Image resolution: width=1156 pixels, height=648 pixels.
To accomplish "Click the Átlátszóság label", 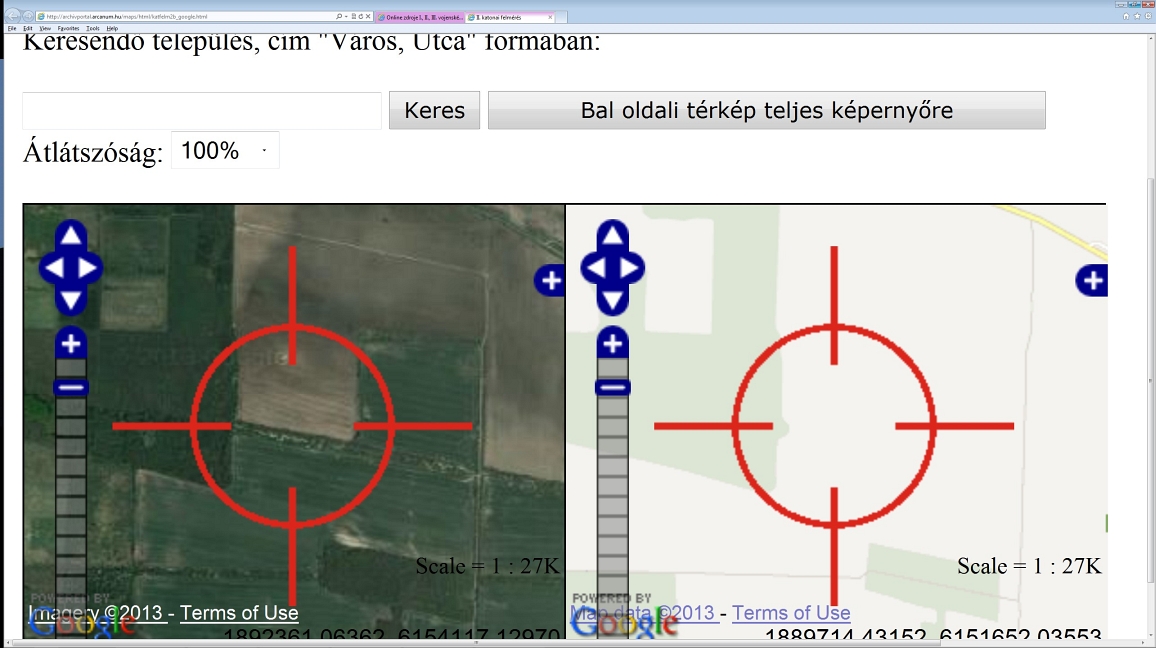I will 93,153.
